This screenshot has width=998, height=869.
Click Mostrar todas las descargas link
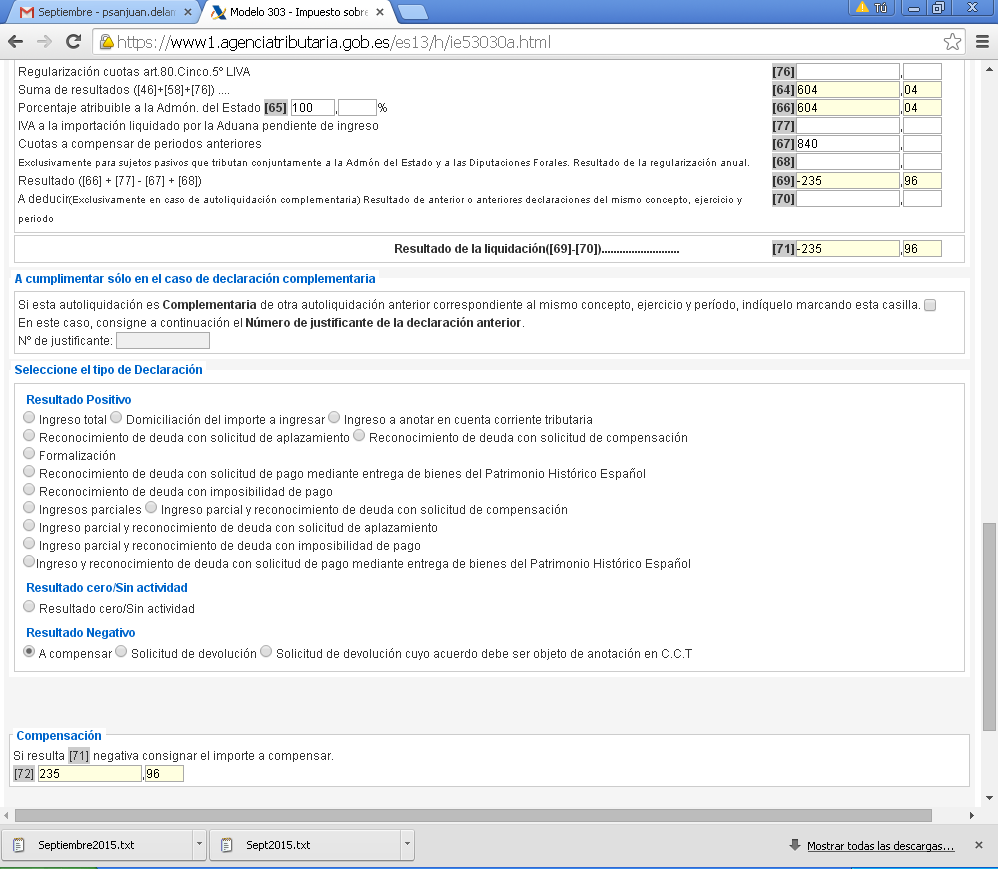880,845
